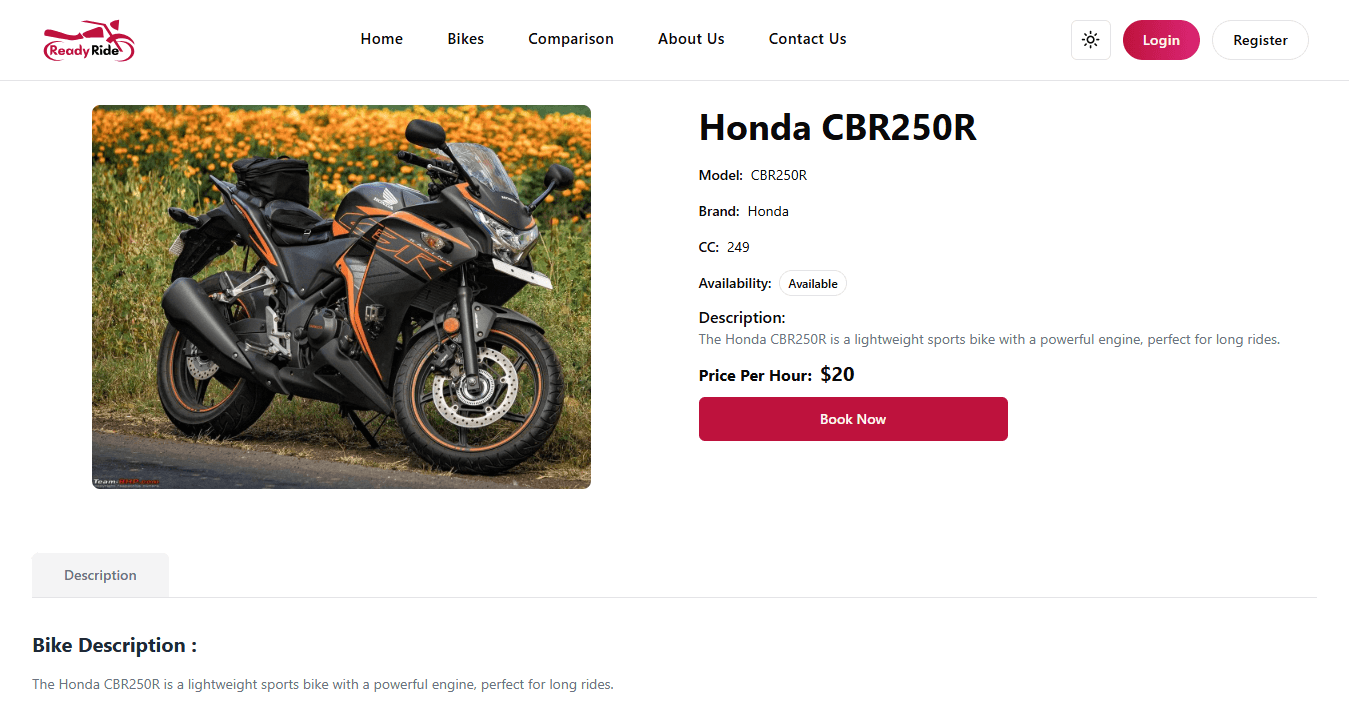
Task: Select Contact Us in the navigation
Action: click(807, 39)
